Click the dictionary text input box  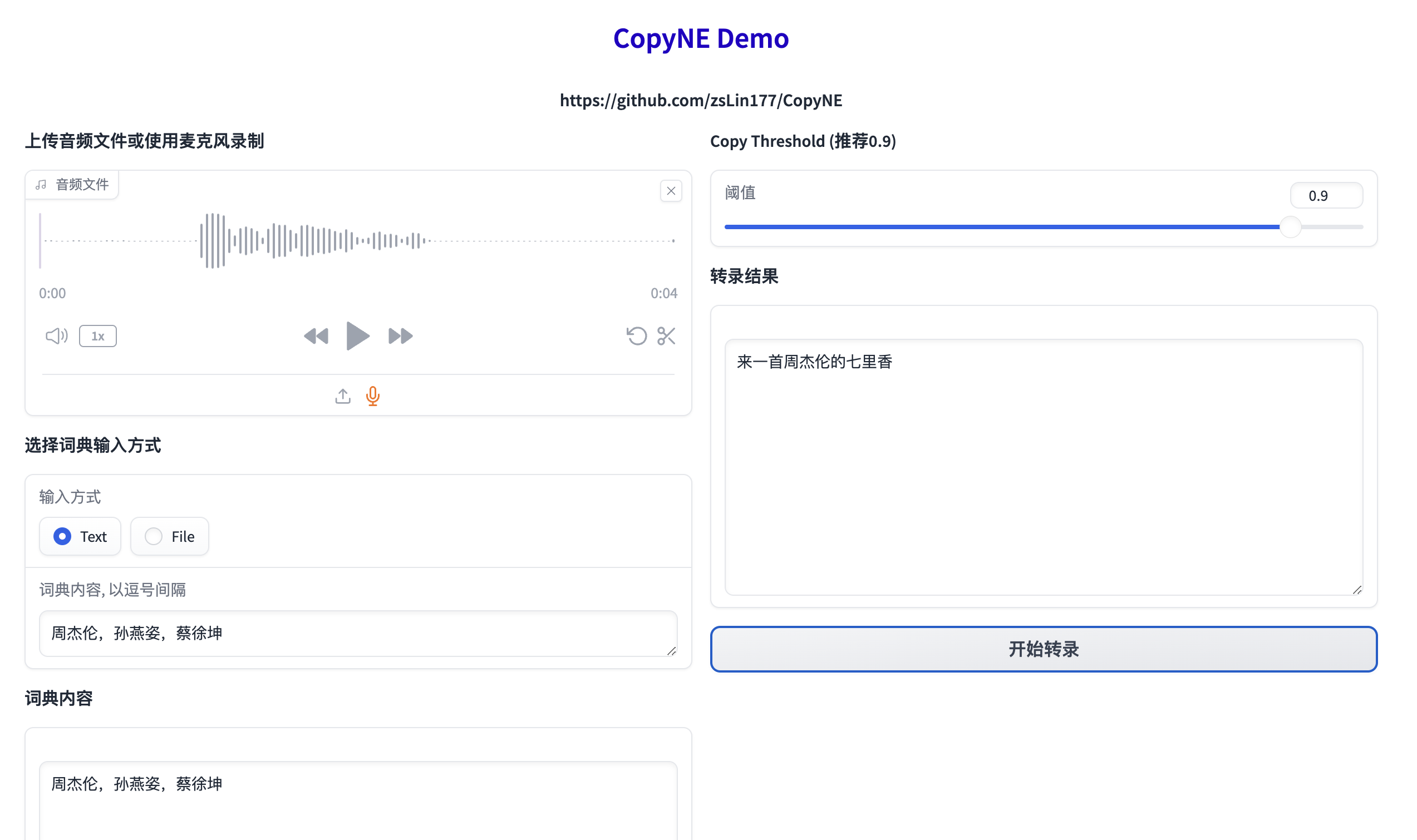[358, 633]
